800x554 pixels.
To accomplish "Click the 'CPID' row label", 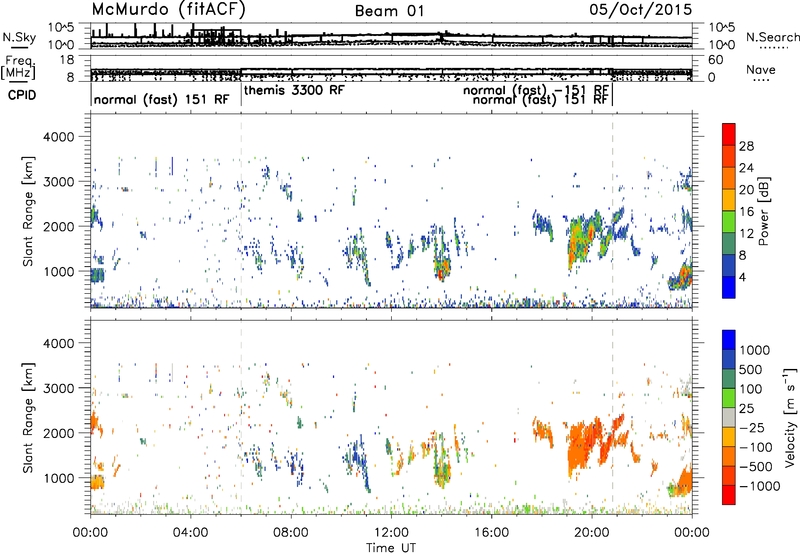I will pos(22,95).
